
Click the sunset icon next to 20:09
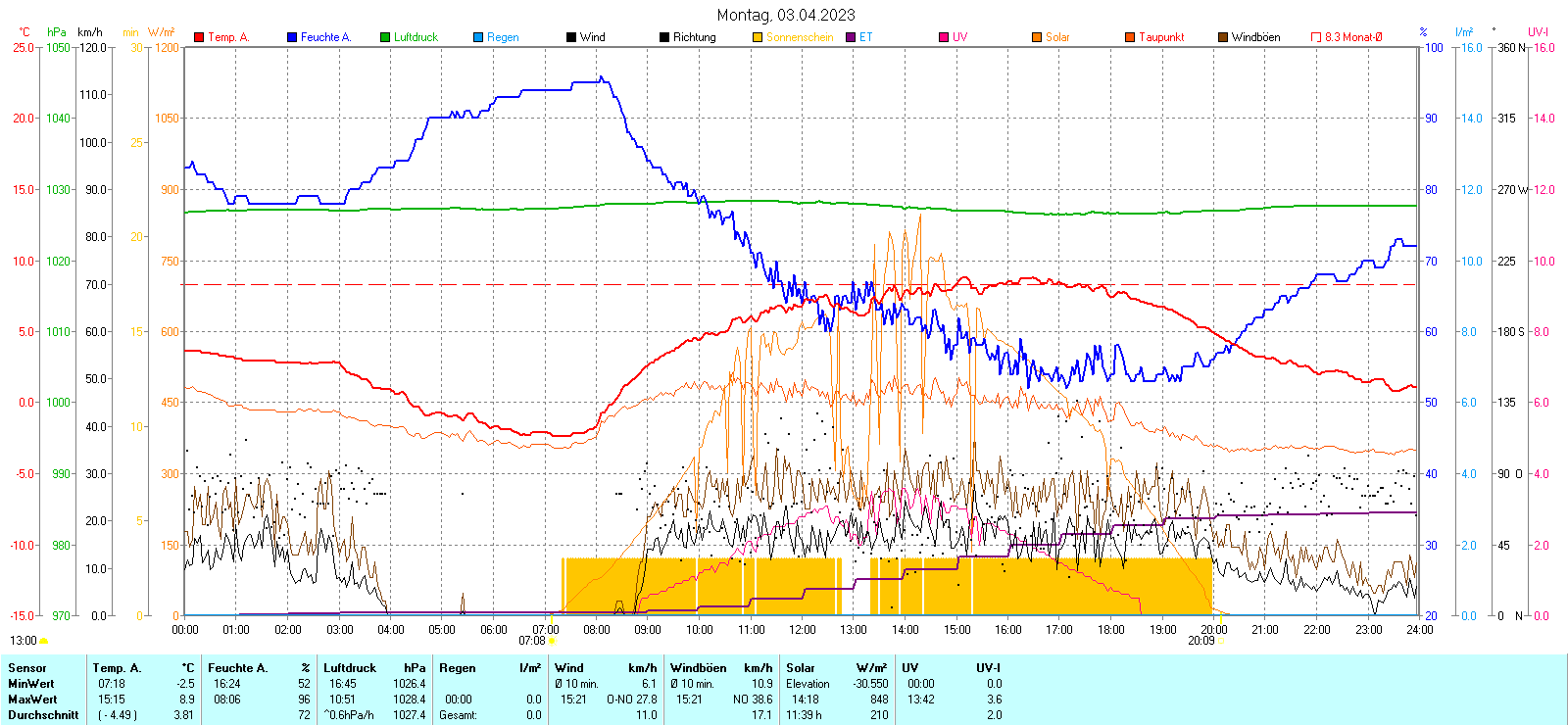pyautogui.click(x=1221, y=641)
